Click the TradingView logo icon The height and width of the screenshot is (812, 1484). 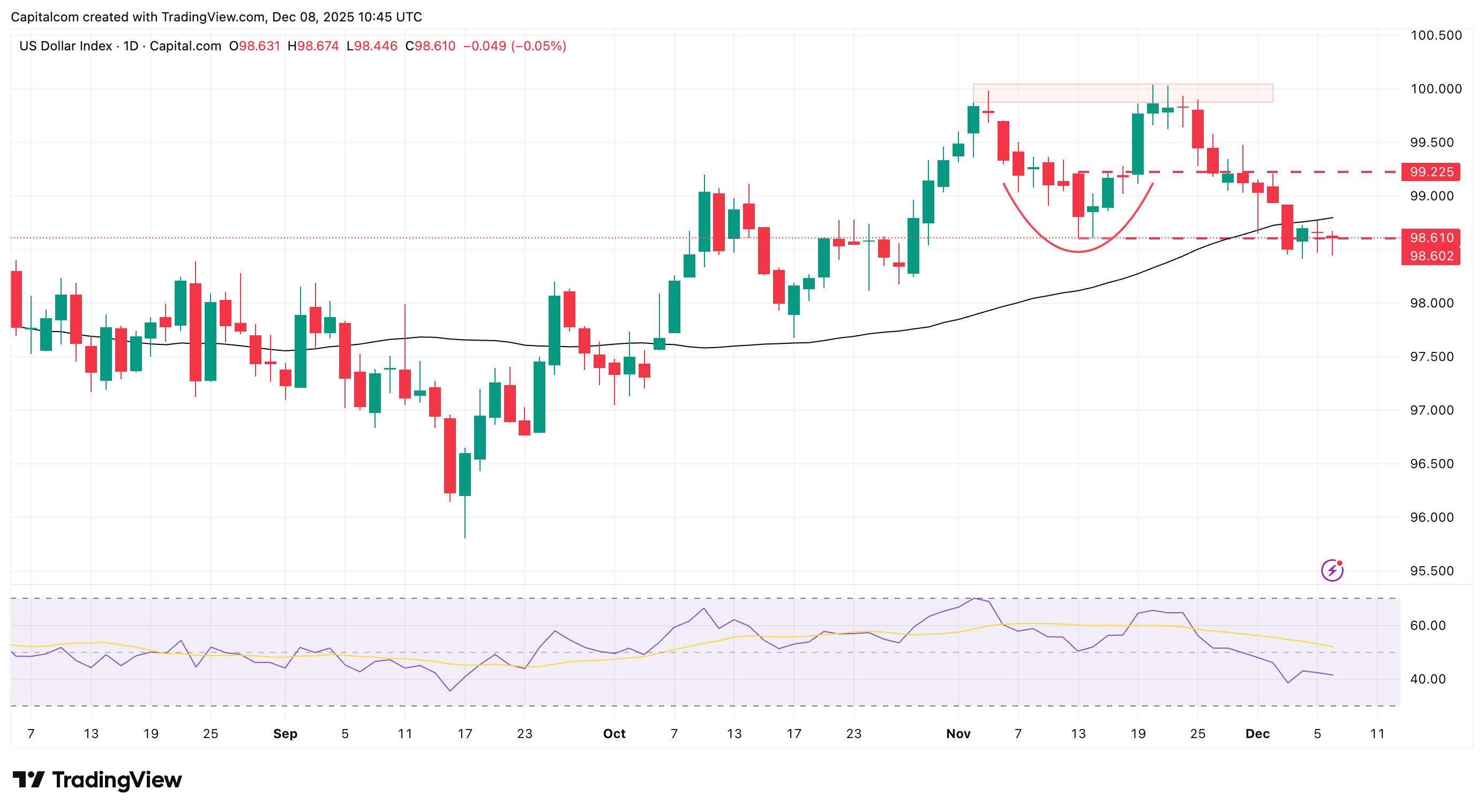click(28, 780)
